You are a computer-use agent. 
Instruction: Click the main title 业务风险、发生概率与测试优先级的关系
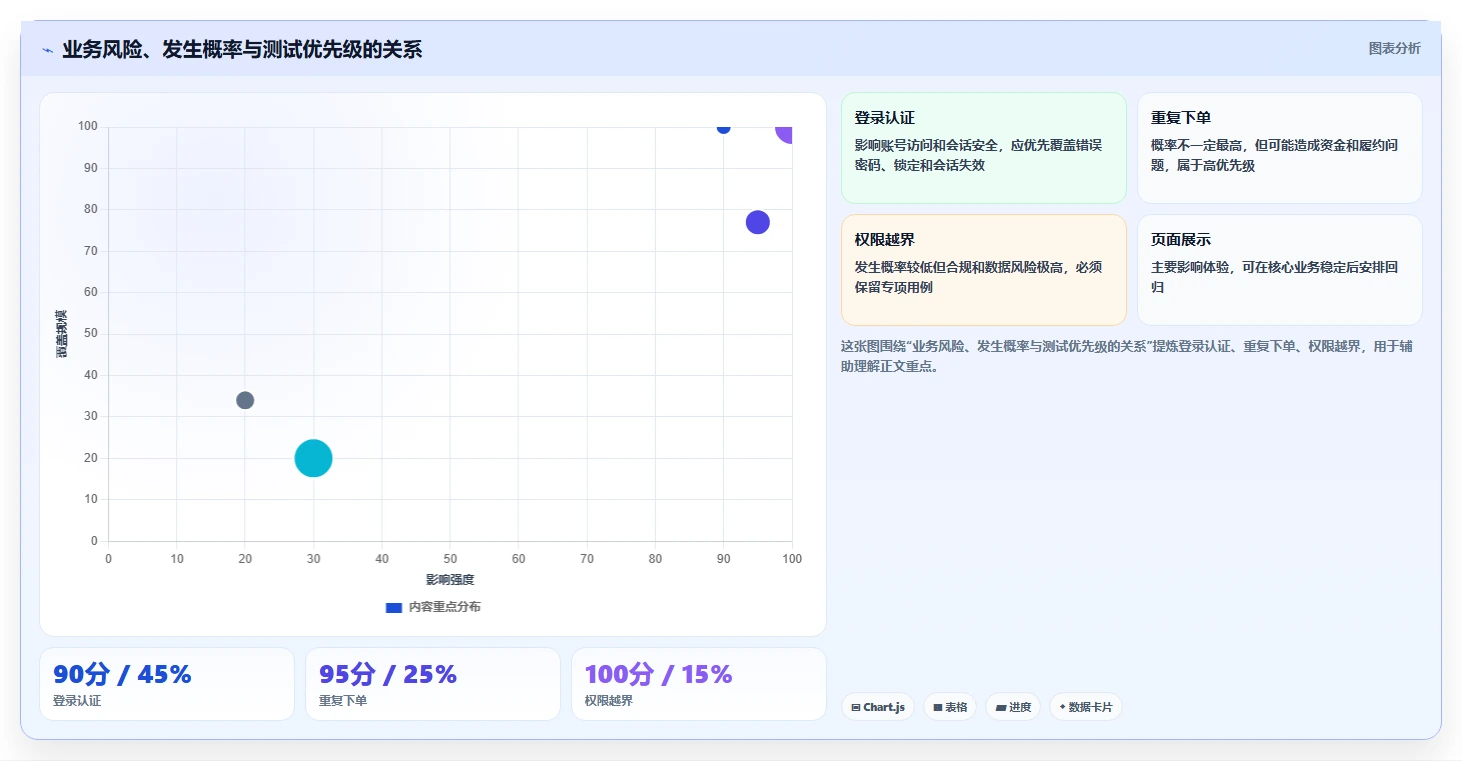click(x=242, y=50)
